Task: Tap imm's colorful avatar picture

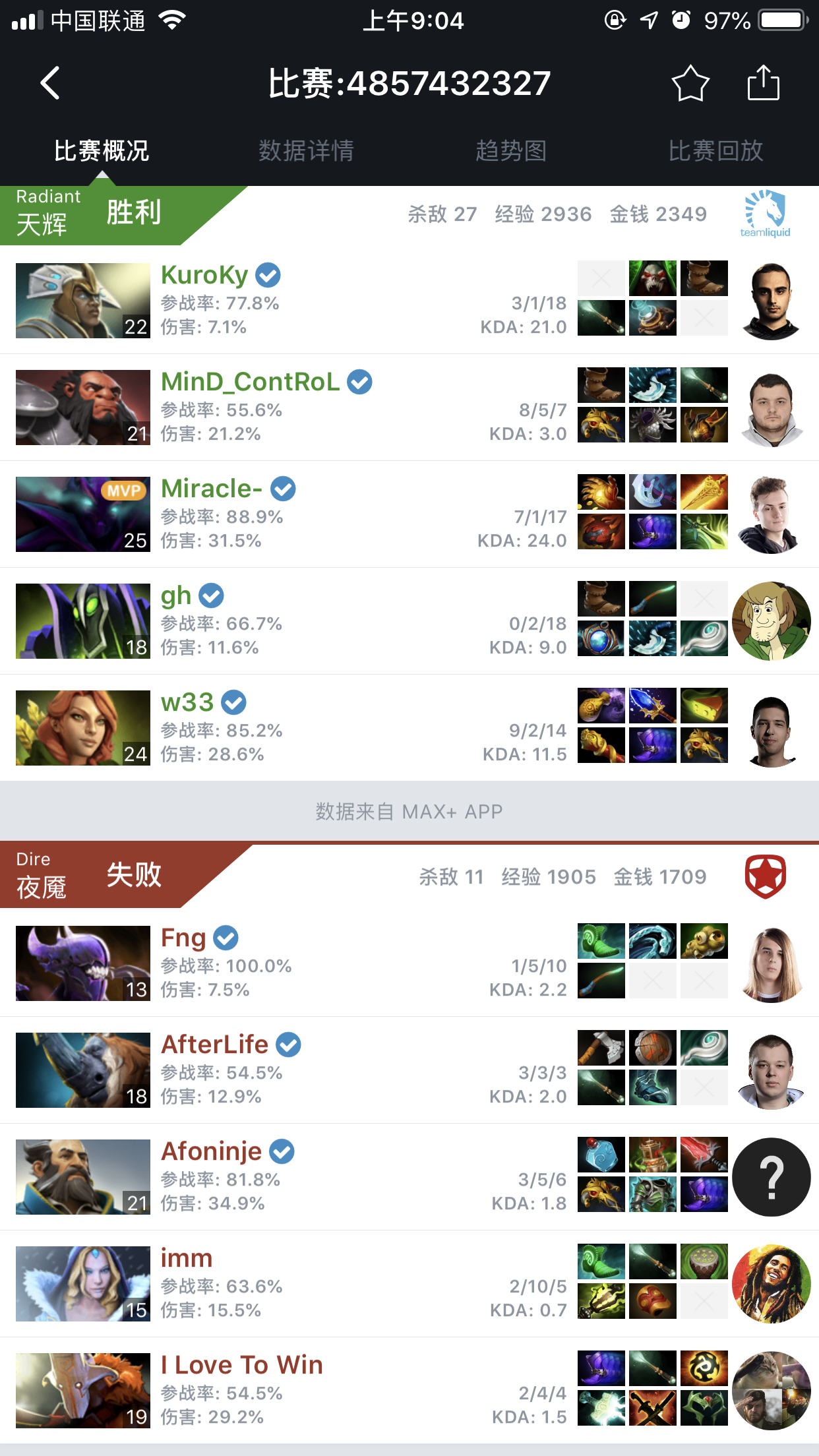Action: pos(772,1284)
